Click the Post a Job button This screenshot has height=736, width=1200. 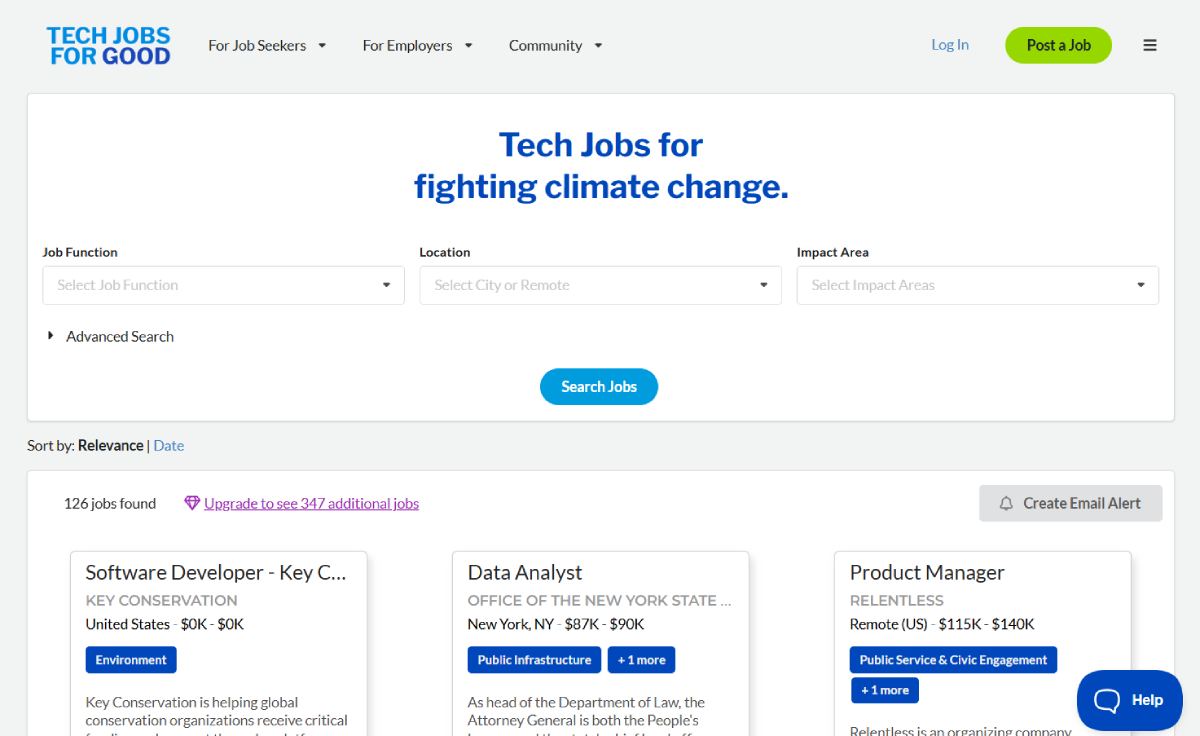1058,45
